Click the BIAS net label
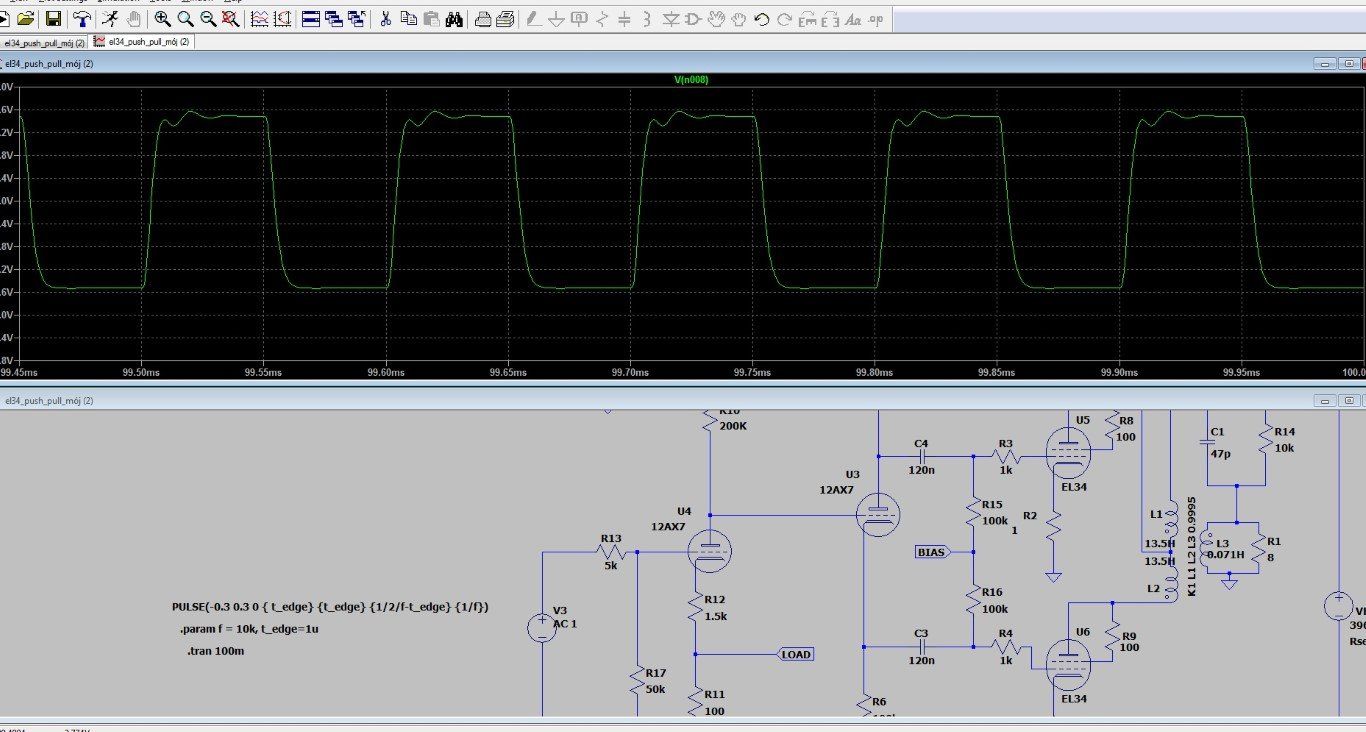Image resolution: width=1366 pixels, height=732 pixels. 930,552
